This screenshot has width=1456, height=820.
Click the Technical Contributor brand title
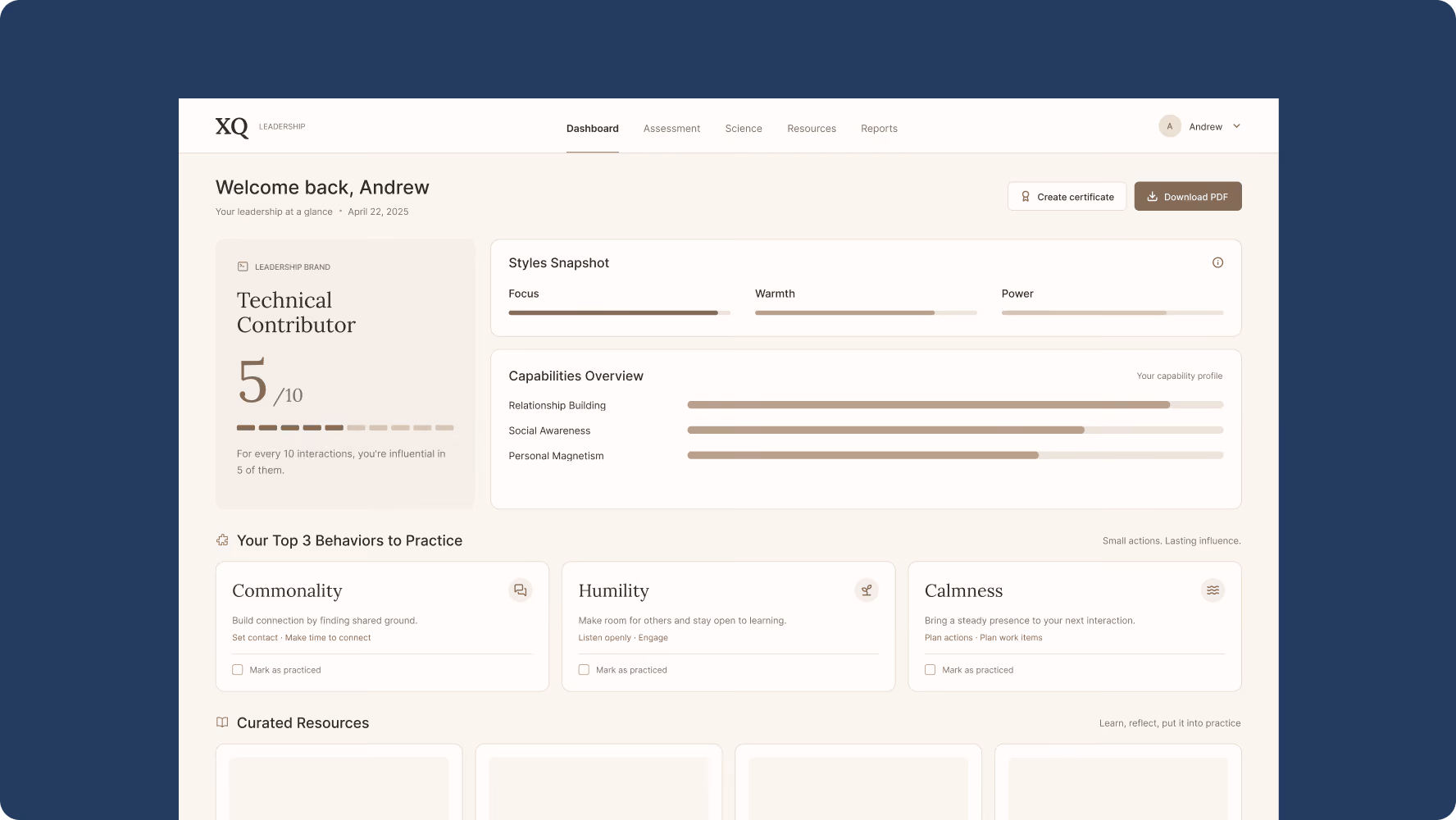tap(296, 312)
